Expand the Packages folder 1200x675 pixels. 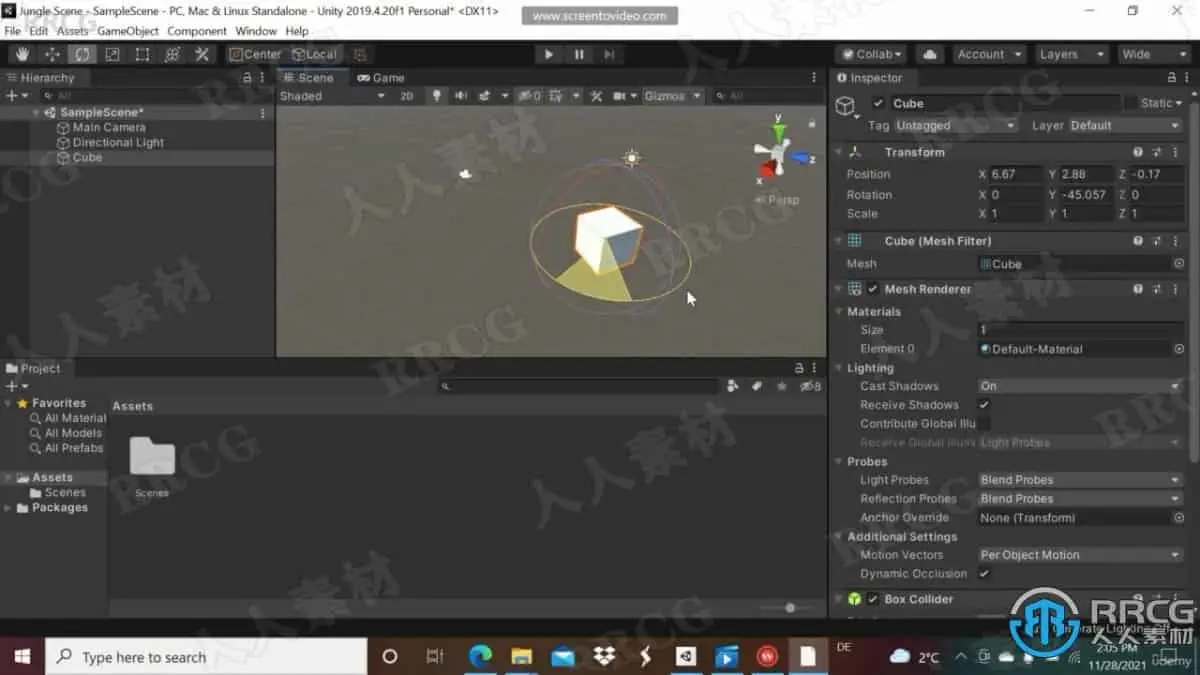point(9,508)
